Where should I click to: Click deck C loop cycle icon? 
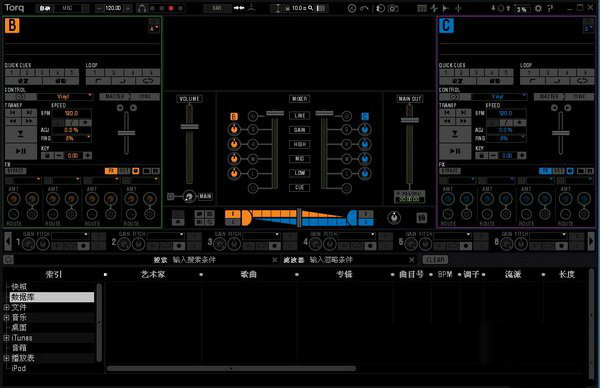[582, 81]
